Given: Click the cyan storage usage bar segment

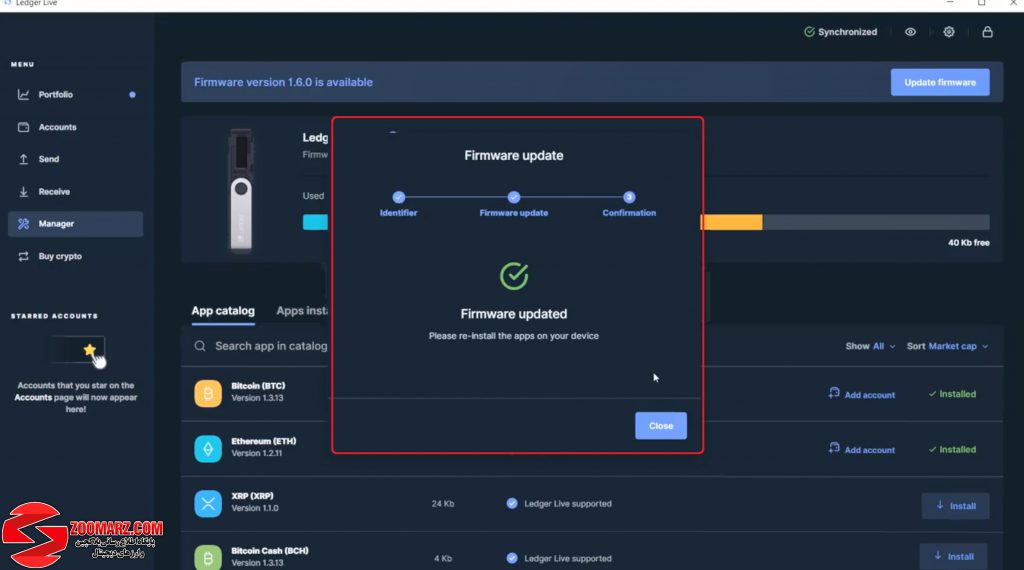Looking at the screenshot, I should pyautogui.click(x=315, y=222).
